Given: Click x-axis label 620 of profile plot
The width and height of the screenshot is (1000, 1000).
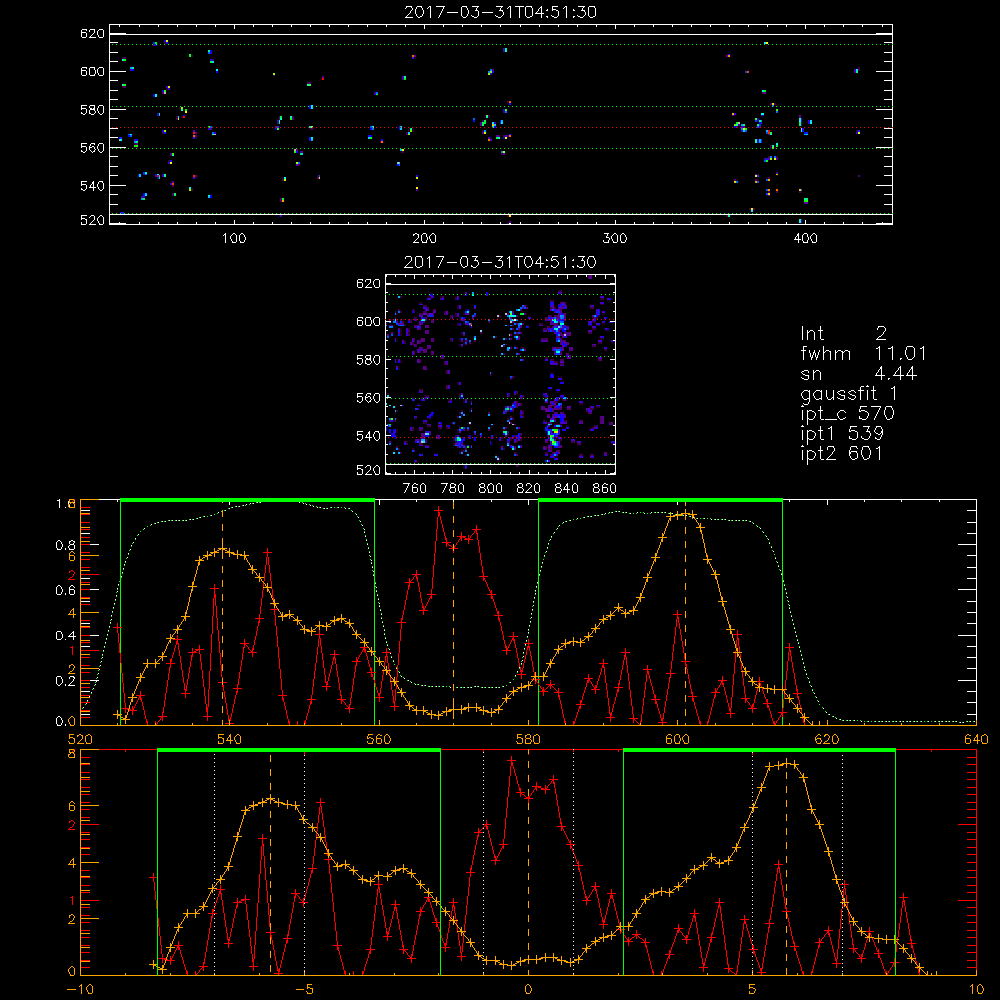Looking at the screenshot, I should (x=827, y=740).
